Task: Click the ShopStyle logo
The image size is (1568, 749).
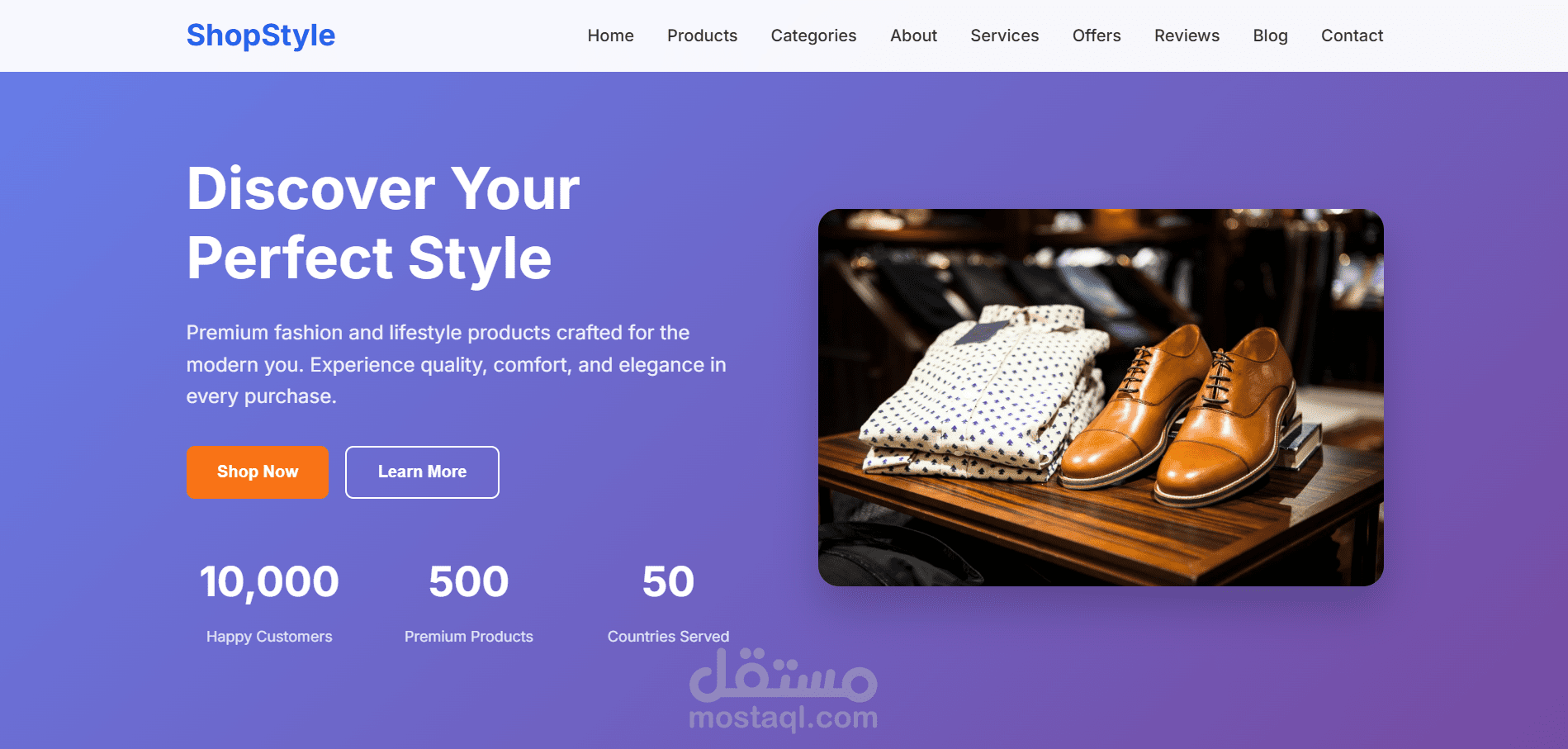Action: tap(261, 36)
